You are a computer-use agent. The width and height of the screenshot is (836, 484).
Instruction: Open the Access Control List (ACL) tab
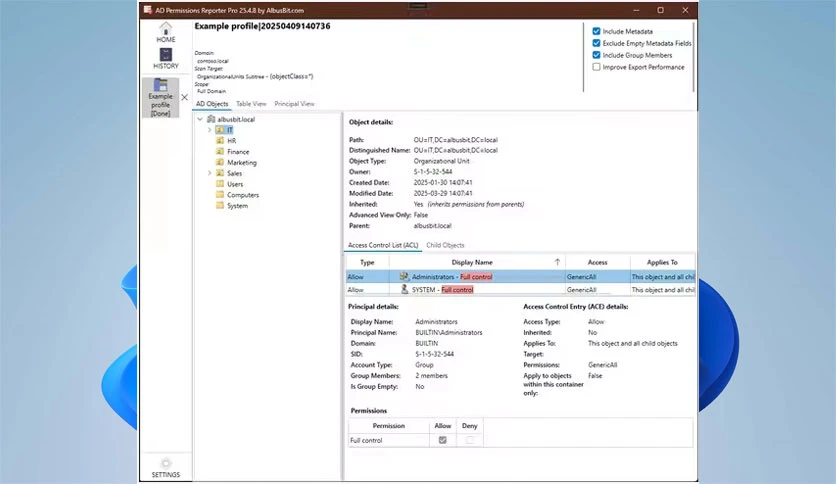383,245
